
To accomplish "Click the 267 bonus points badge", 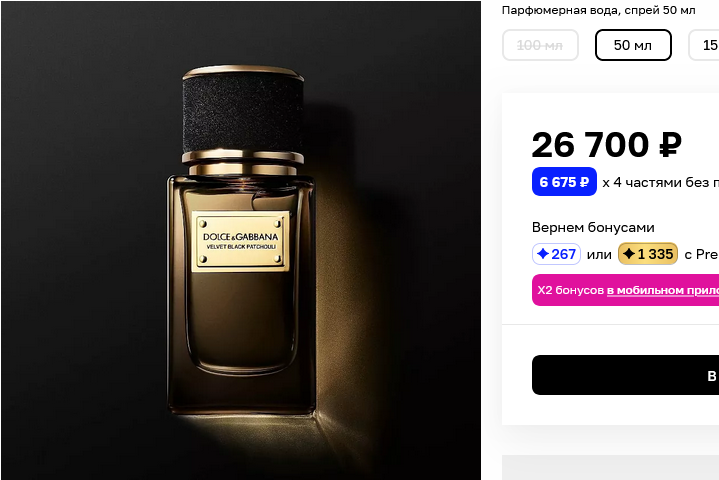I will coord(557,254).
